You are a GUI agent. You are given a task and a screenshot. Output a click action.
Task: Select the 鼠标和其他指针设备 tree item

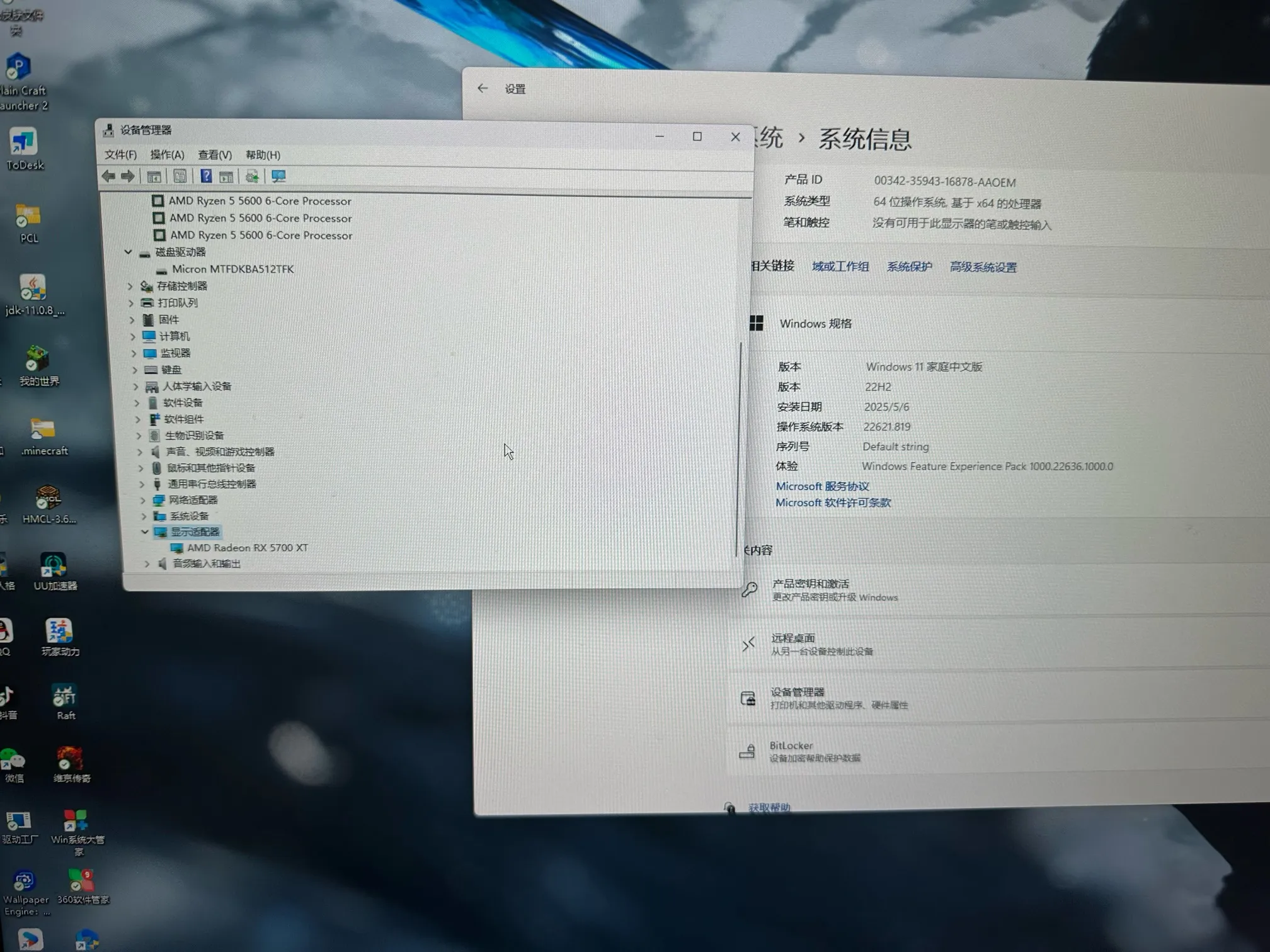pyautogui.click(x=210, y=468)
